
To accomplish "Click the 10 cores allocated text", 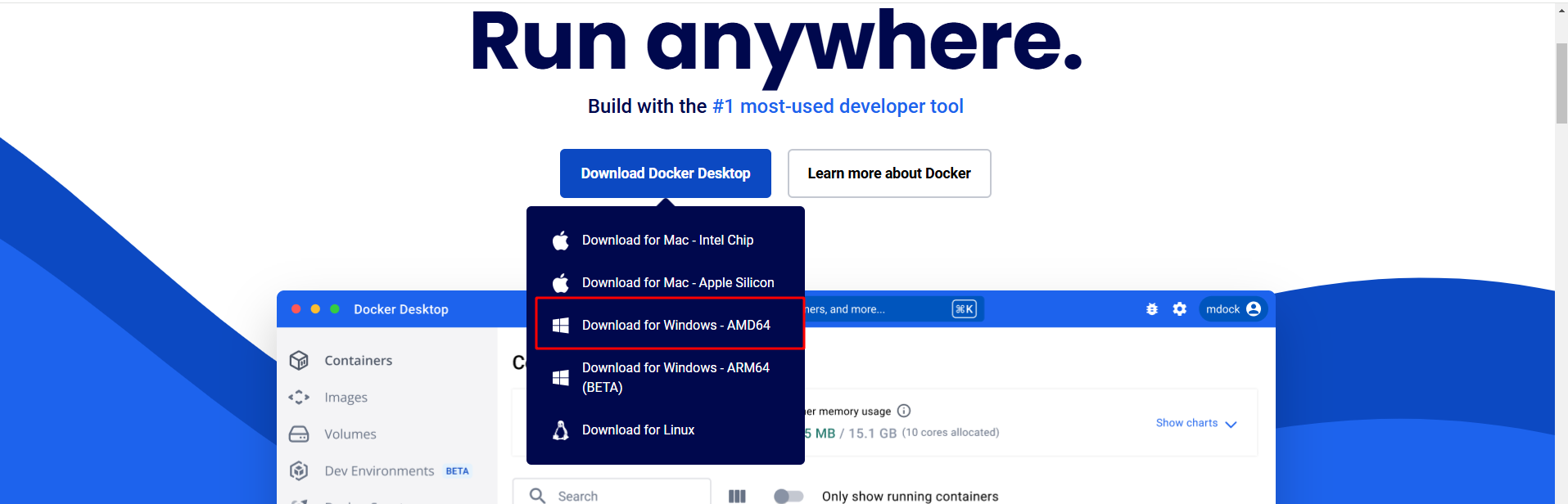I will click(951, 433).
